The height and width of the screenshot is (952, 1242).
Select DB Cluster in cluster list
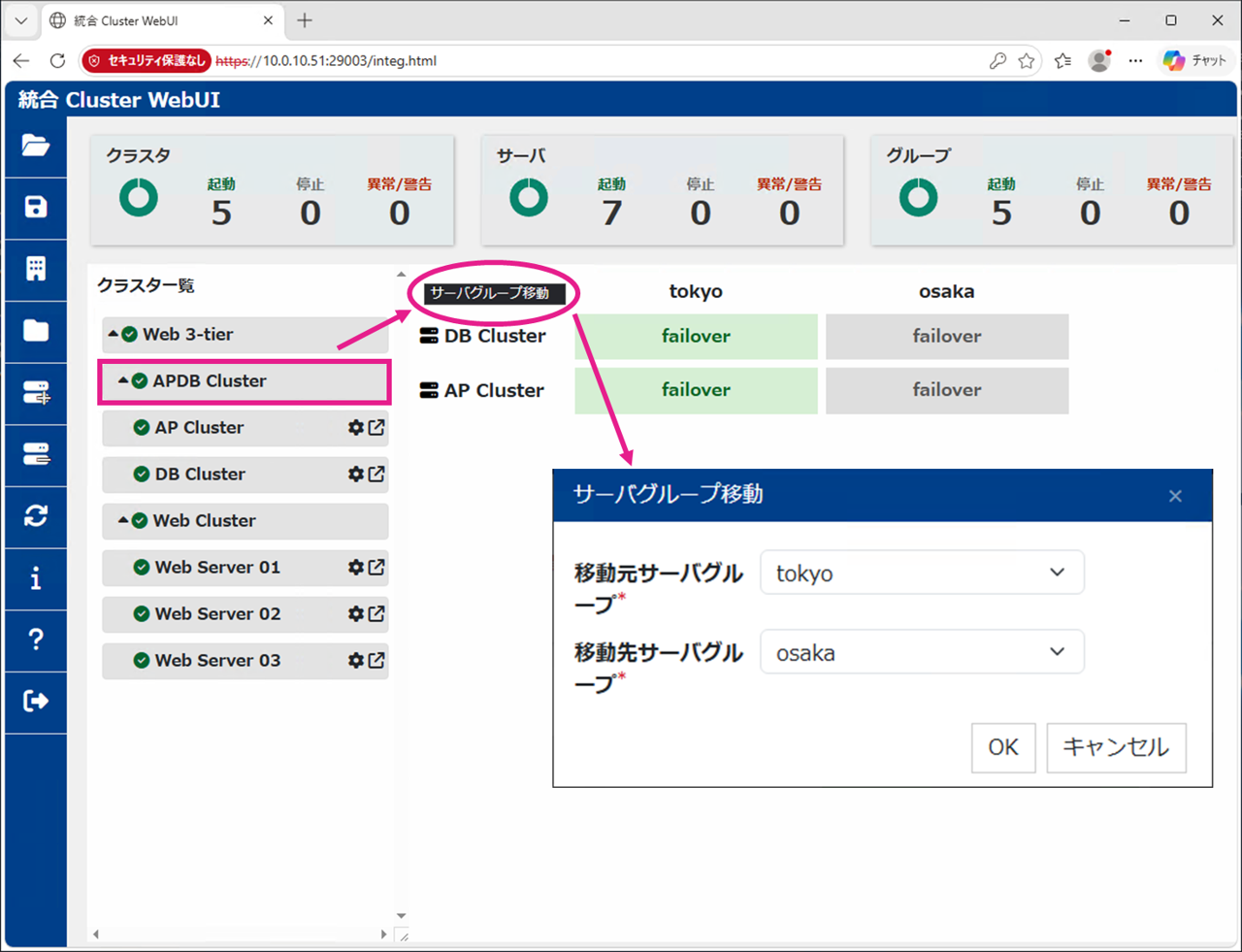pyautogui.click(x=245, y=474)
